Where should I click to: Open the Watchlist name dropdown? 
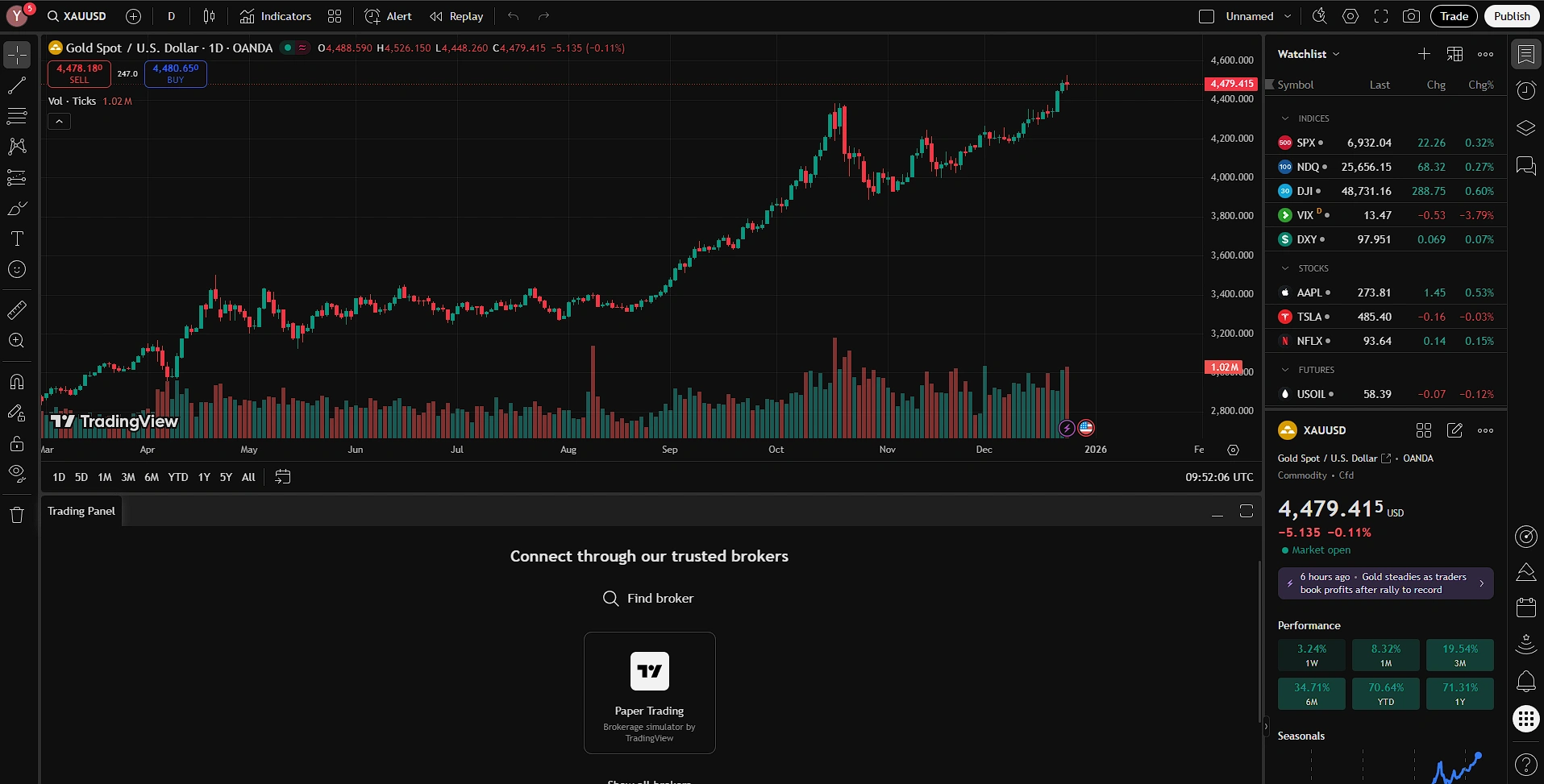(x=1309, y=54)
